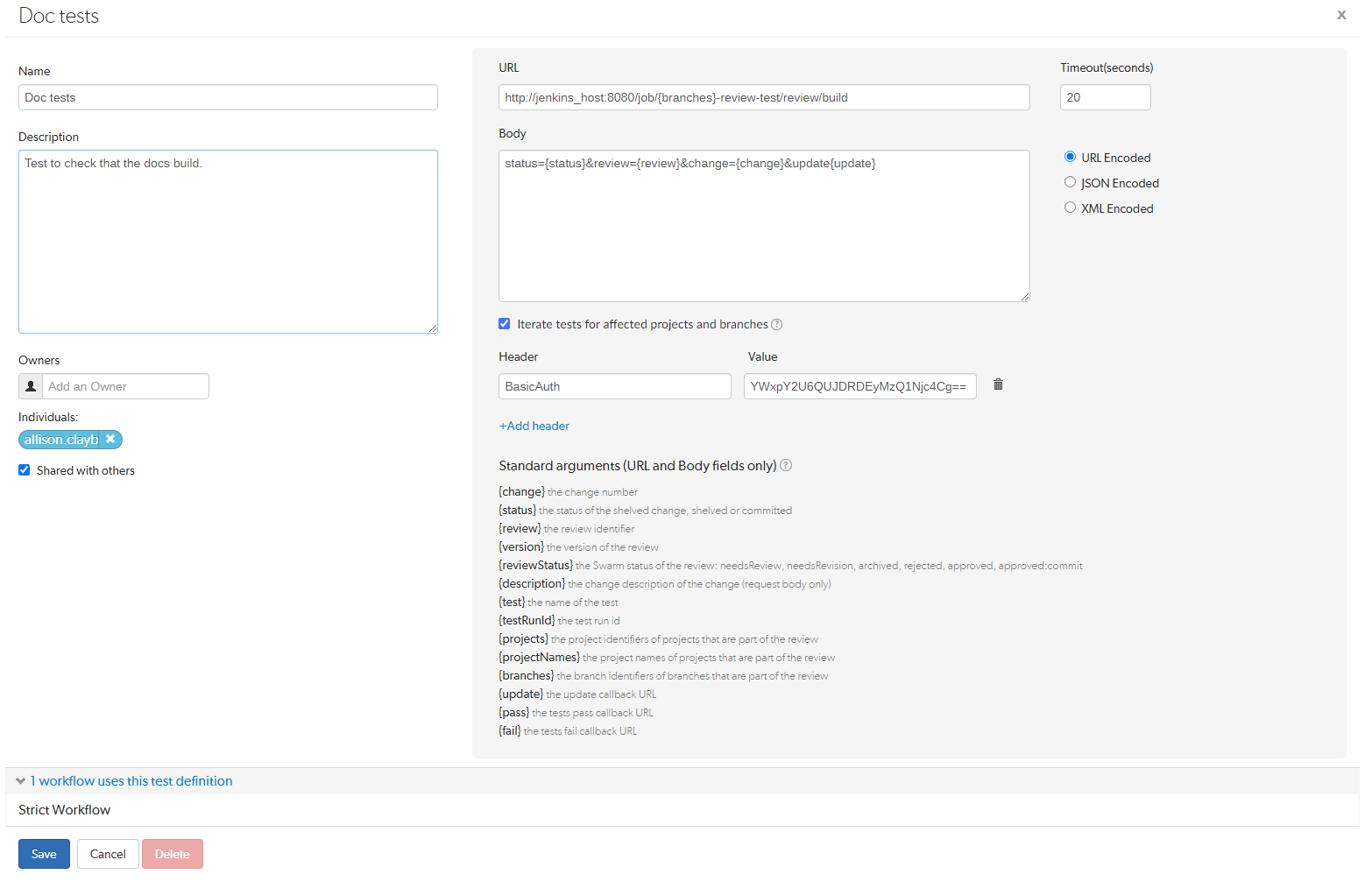This screenshot has height=881, width=1372.
Task: Open the Strict Workflow entry
Action: click(x=64, y=809)
